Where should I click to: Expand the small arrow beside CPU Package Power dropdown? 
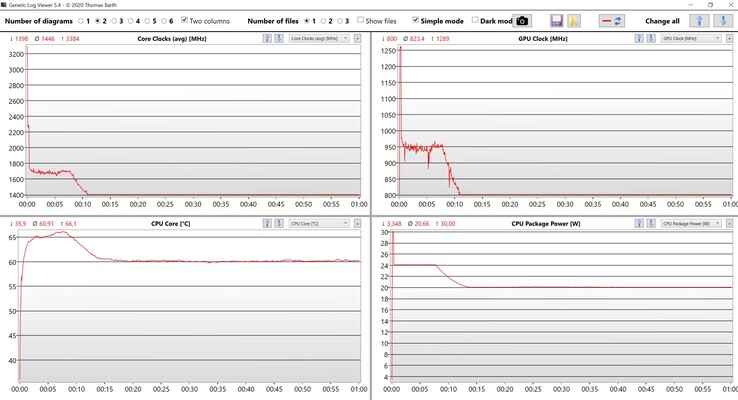point(729,223)
